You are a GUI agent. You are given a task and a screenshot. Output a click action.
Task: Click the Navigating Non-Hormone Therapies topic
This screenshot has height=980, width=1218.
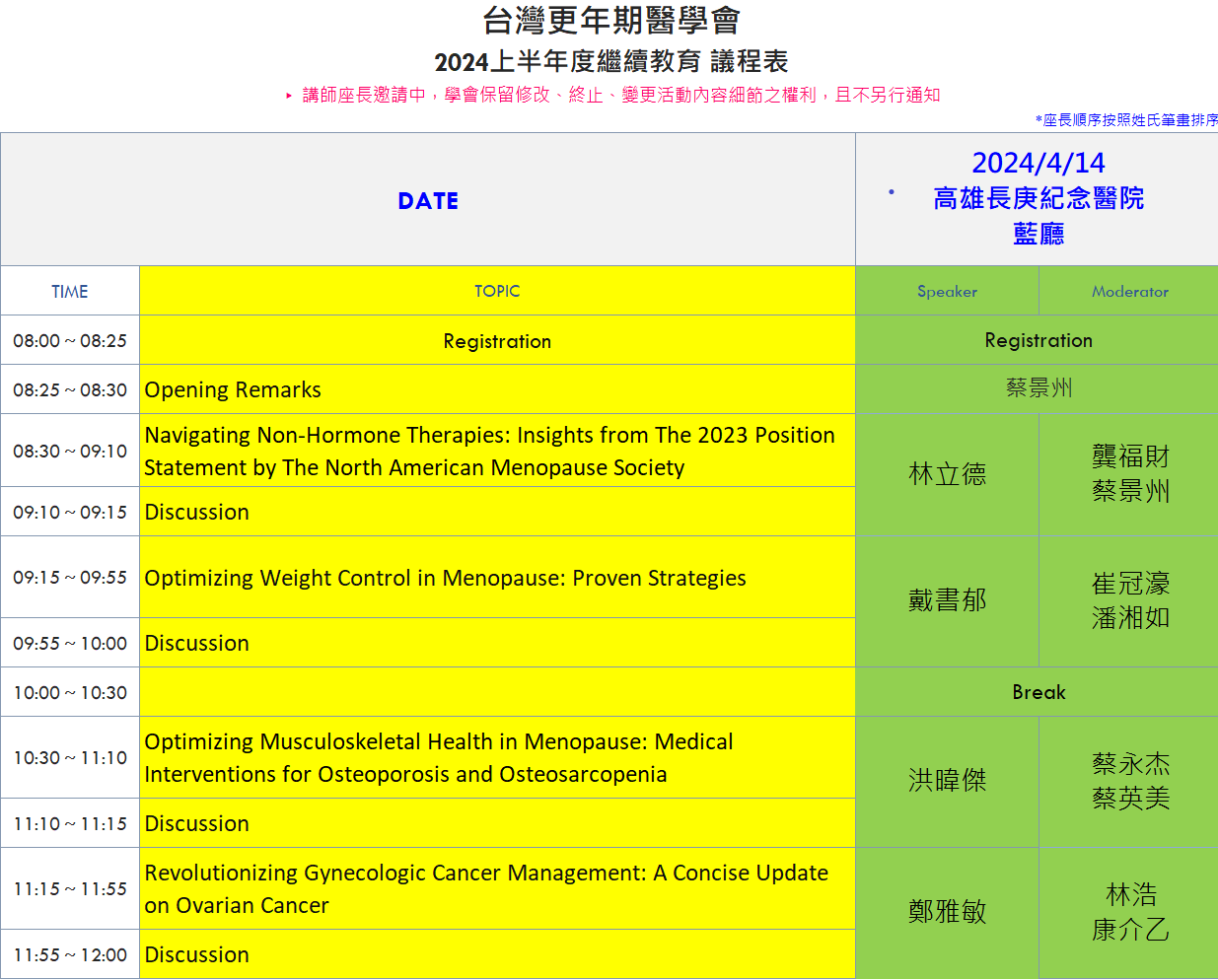(x=489, y=451)
